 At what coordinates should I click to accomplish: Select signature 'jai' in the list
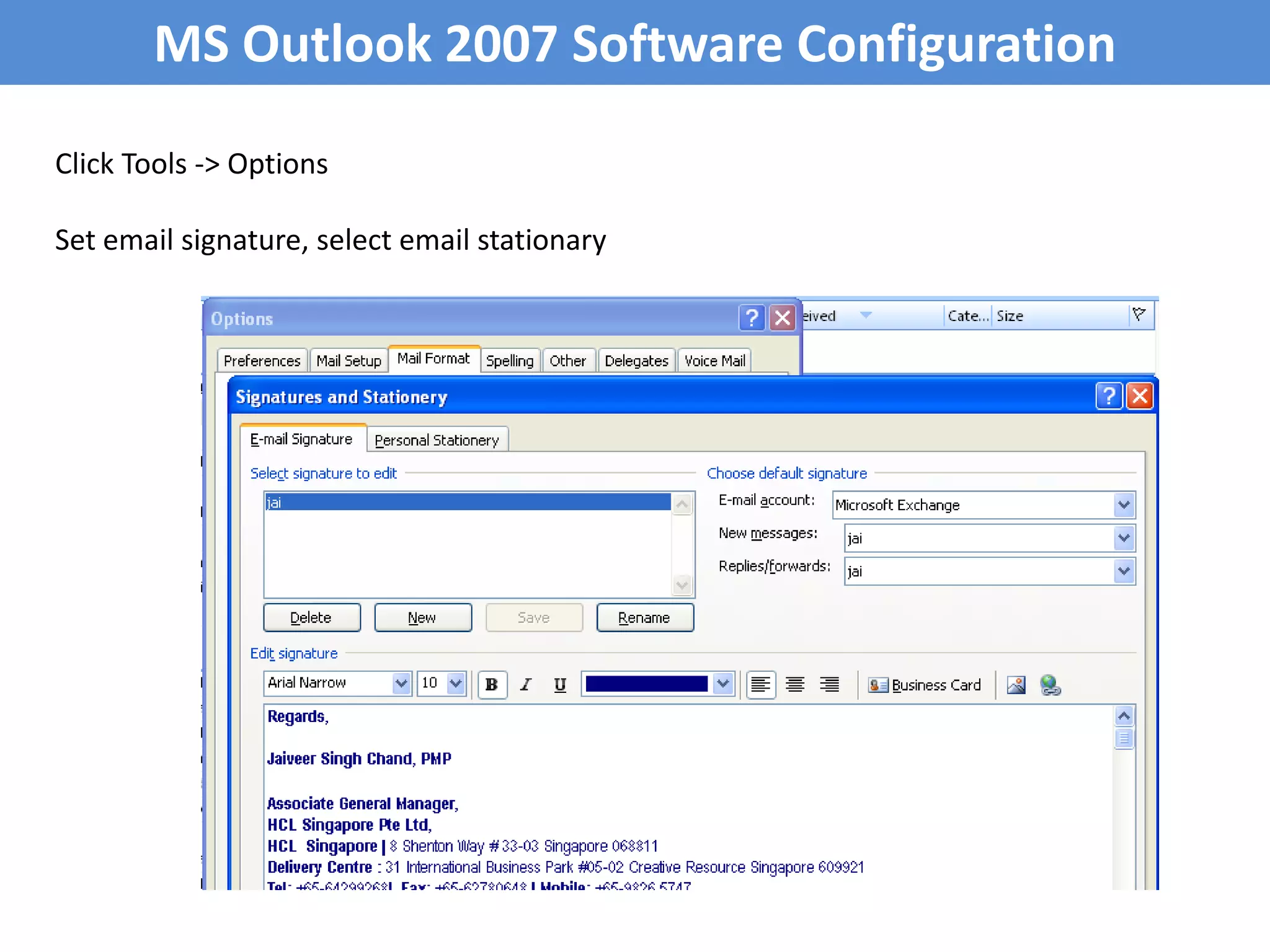click(x=468, y=502)
